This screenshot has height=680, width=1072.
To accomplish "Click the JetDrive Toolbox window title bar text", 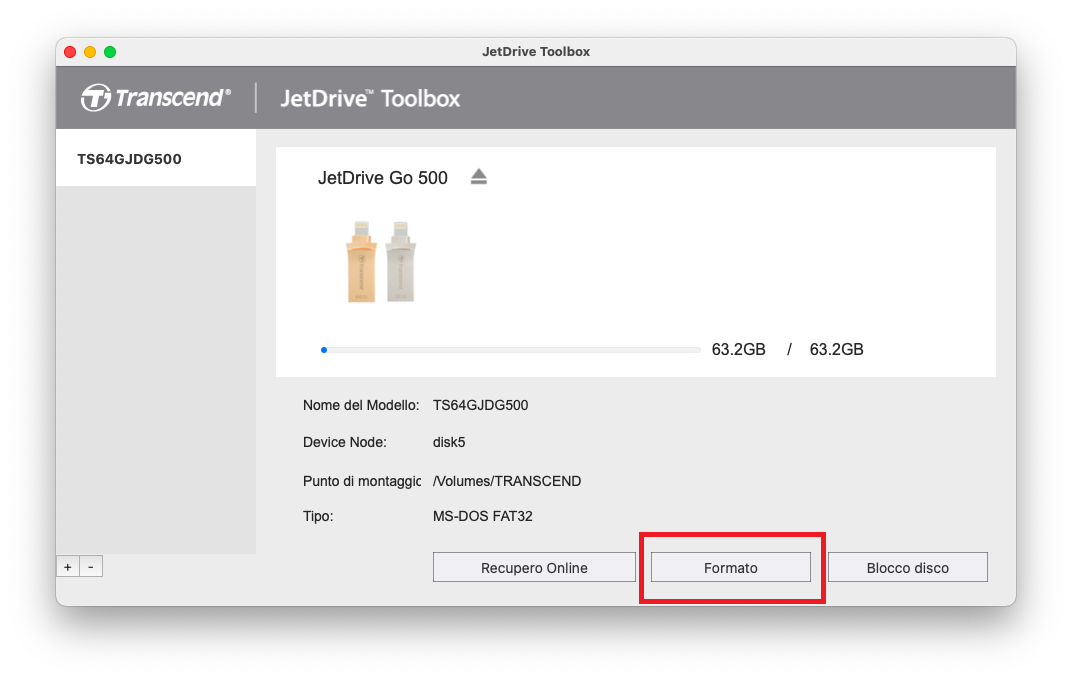I will (x=536, y=52).
